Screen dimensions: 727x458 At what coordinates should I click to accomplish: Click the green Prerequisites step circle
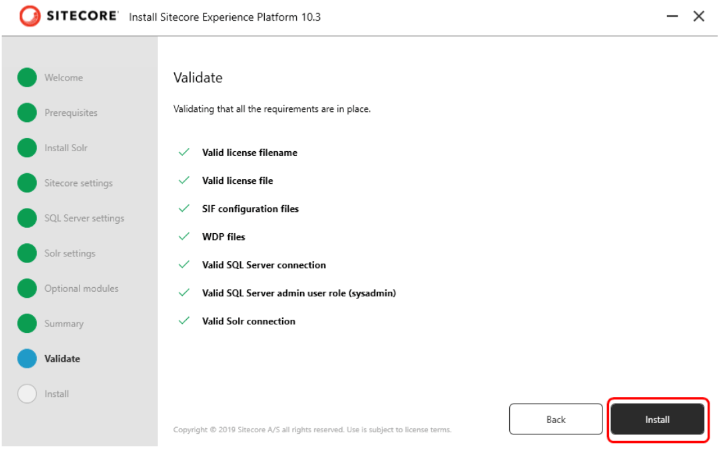pos(27,113)
